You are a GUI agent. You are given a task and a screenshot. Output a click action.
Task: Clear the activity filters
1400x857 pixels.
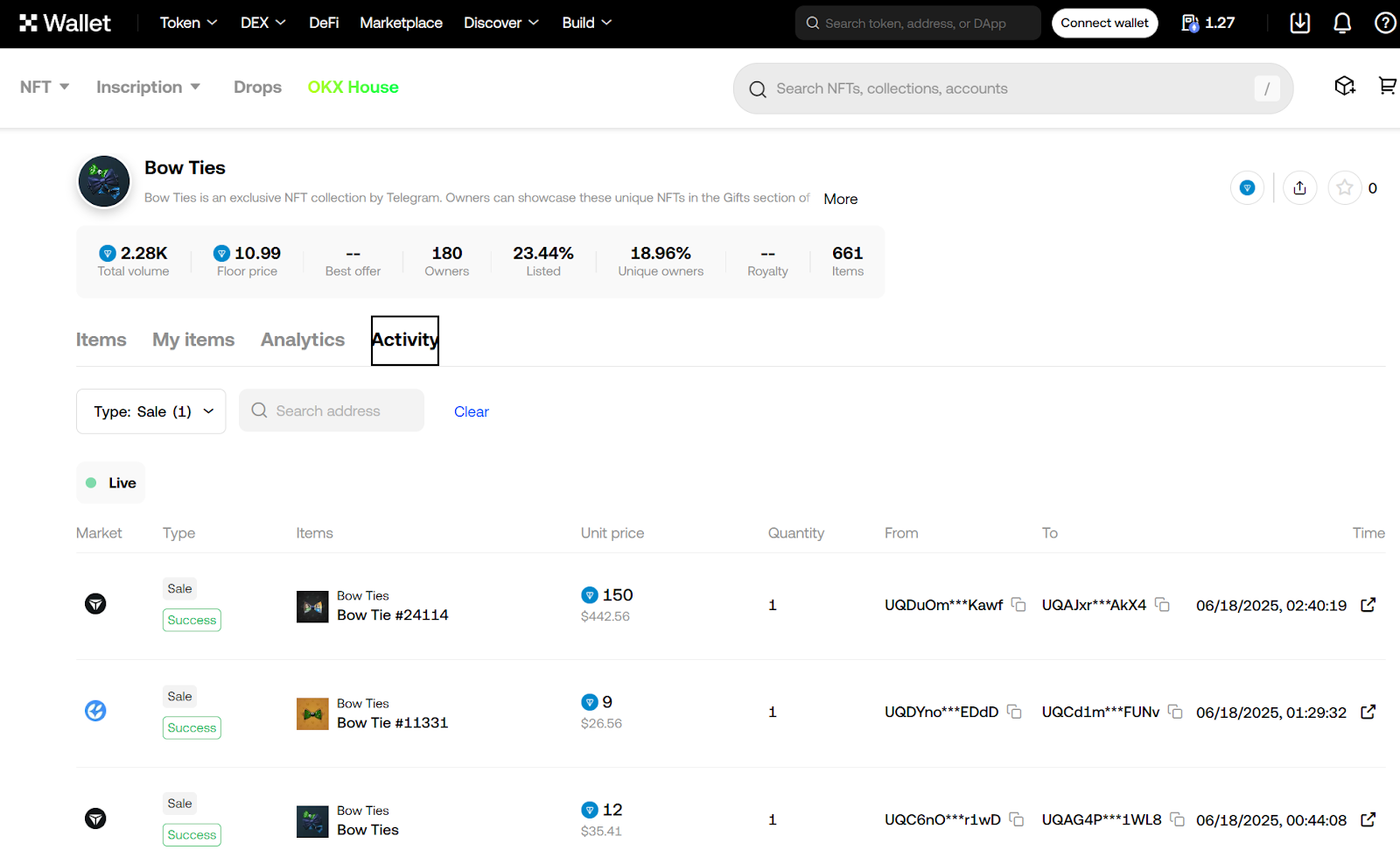471,411
